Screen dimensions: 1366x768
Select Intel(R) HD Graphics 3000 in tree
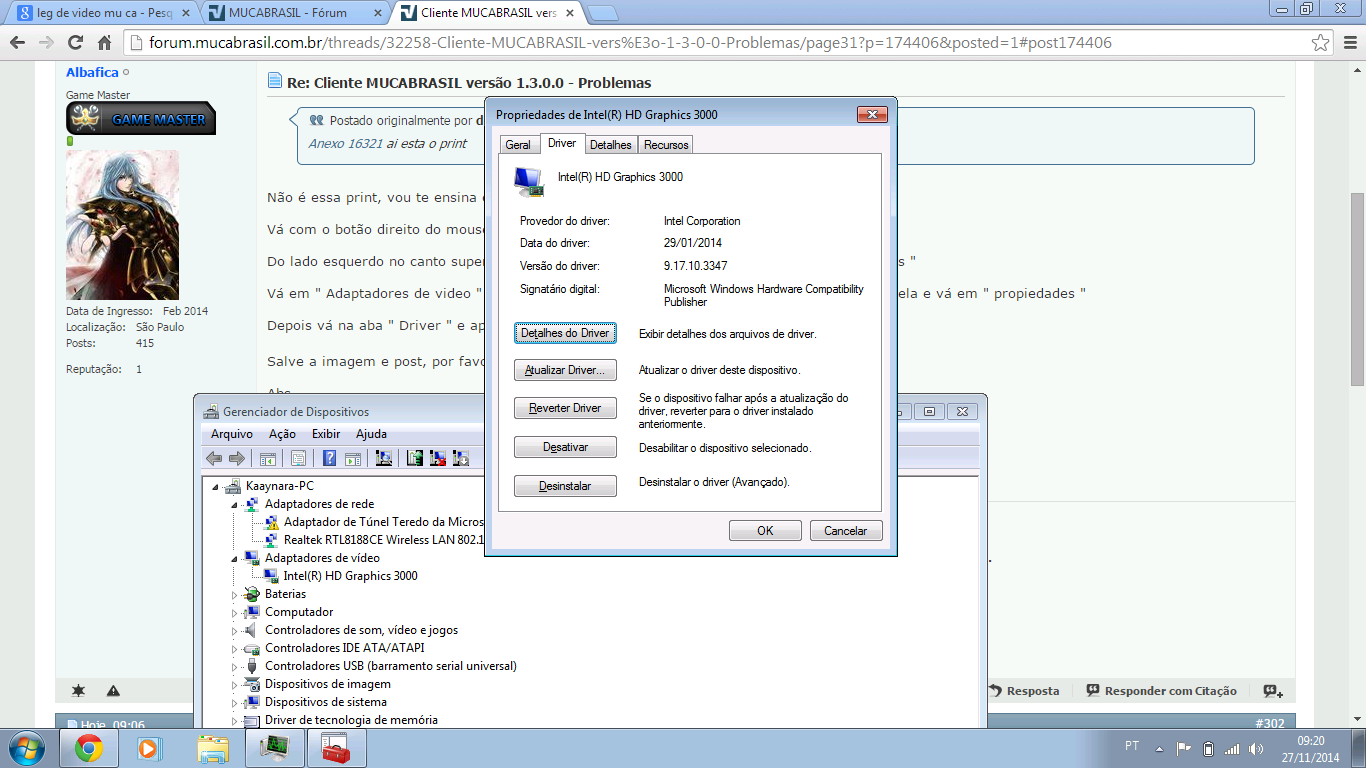point(350,576)
